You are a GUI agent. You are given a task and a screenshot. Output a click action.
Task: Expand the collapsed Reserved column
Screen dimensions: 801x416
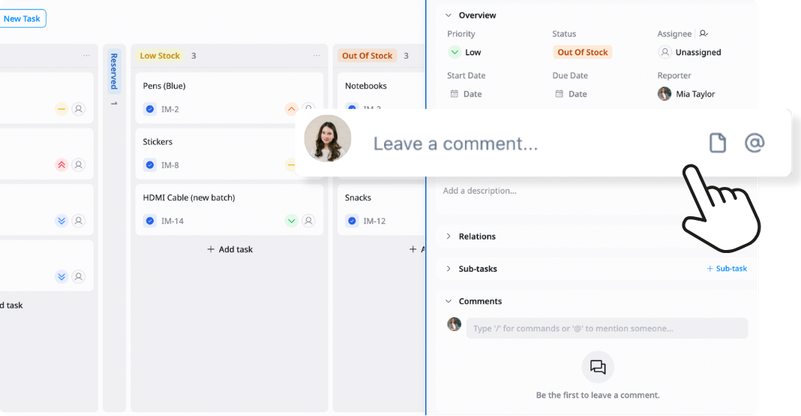[114, 71]
